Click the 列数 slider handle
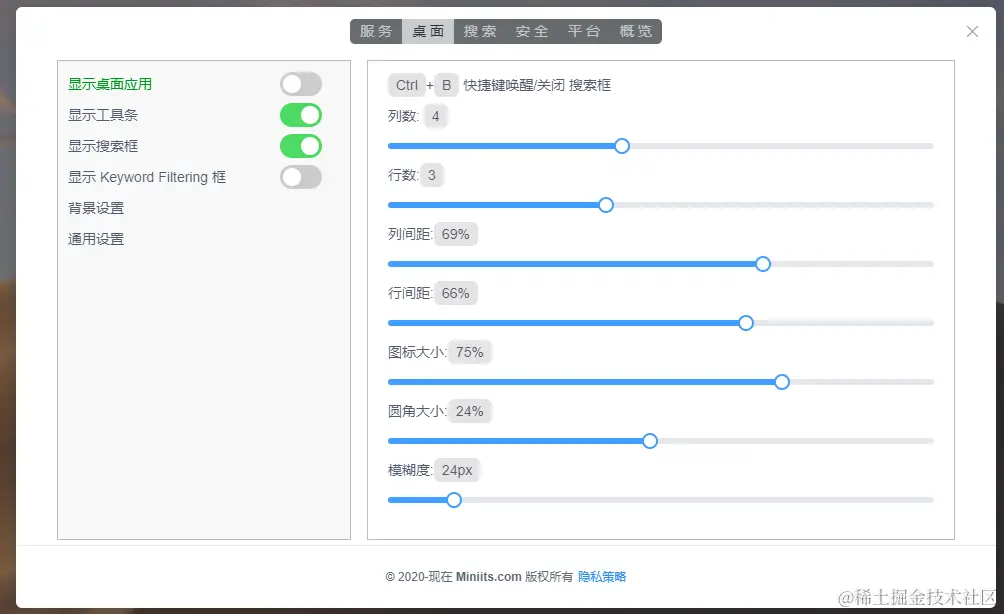 pyautogui.click(x=622, y=145)
